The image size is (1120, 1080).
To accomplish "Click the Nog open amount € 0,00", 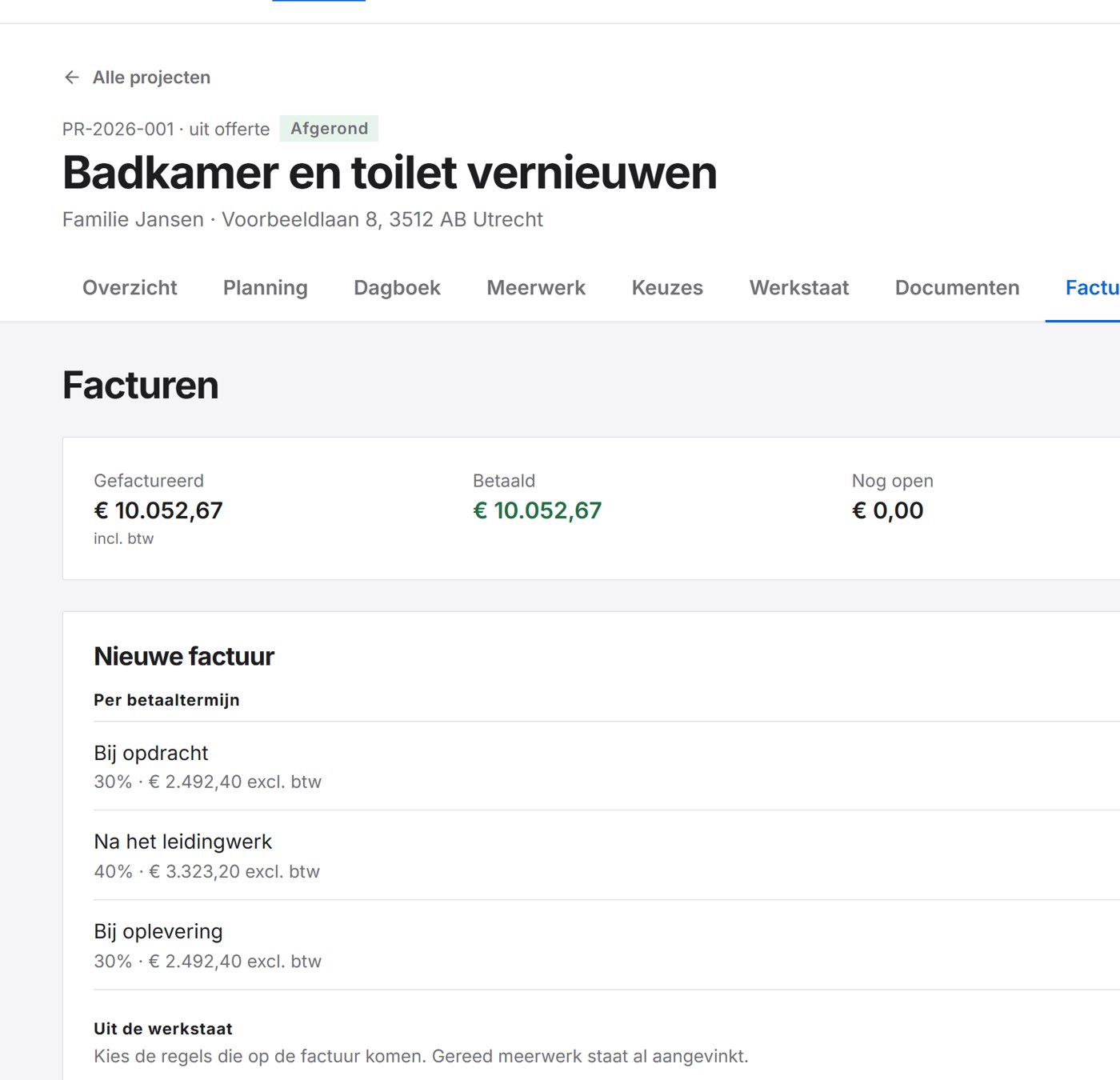I will coord(888,510).
